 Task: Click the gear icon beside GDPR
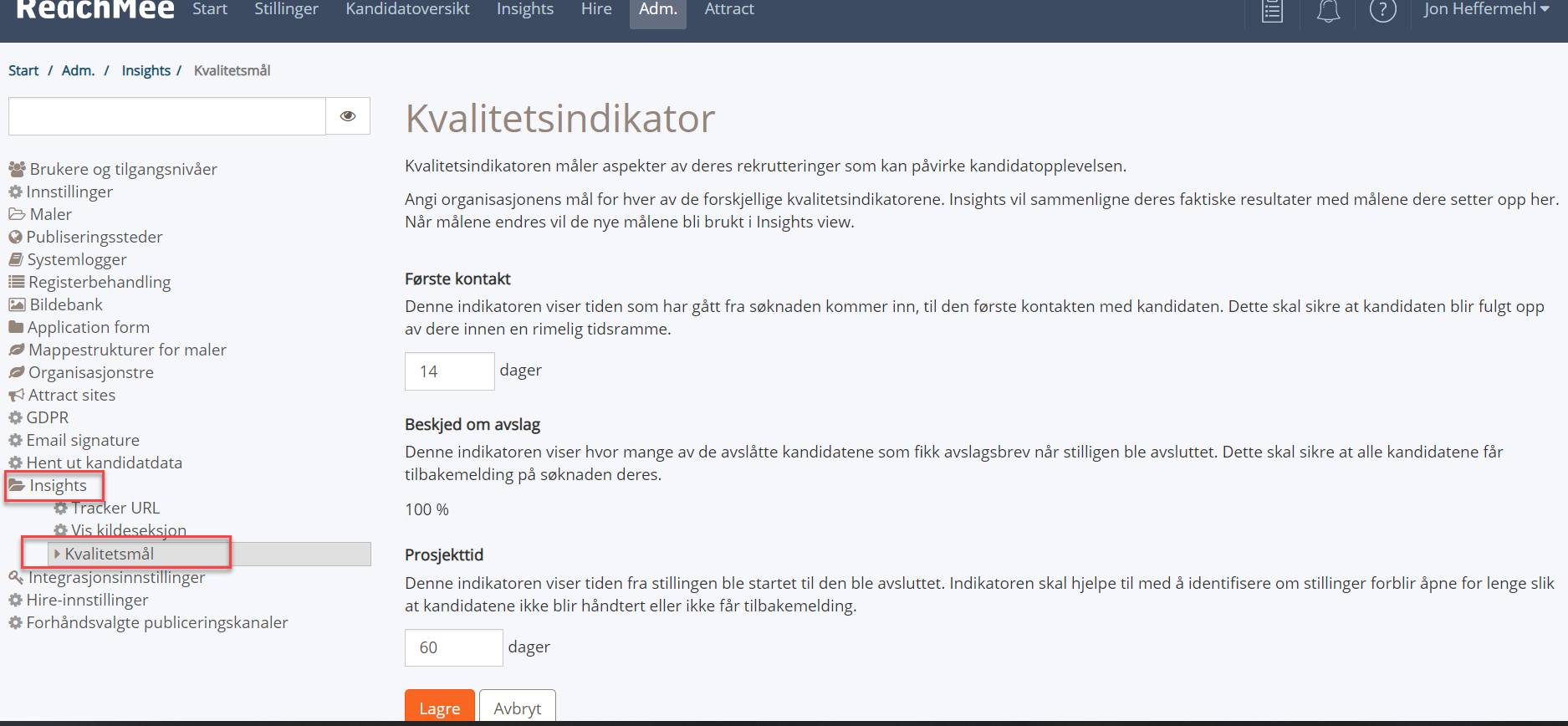point(15,417)
